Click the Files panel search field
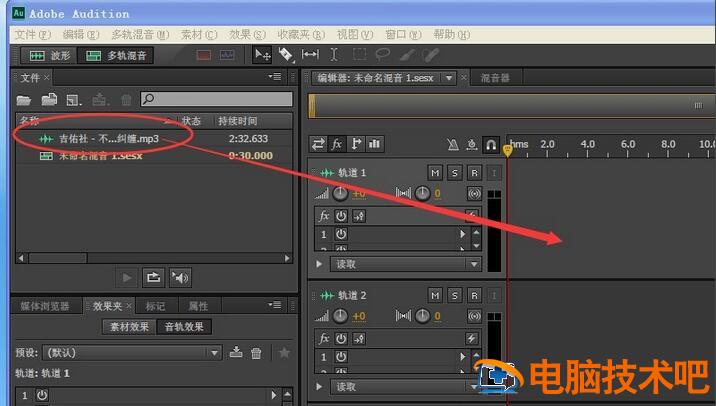The image size is (716, 406). [x=216, y=99]
